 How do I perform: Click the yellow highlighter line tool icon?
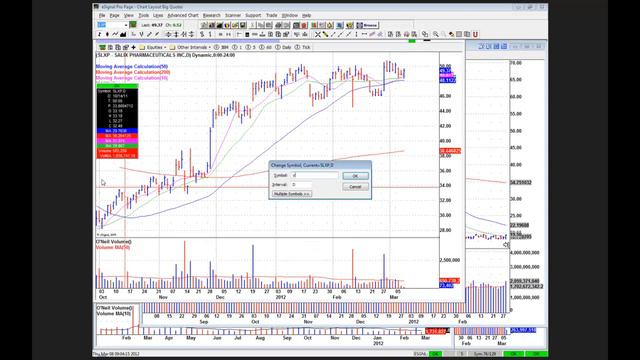(325, 34)
